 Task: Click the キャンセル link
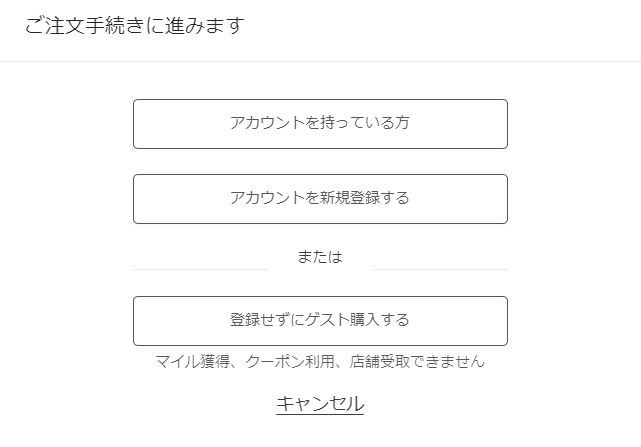pos(320,404)
